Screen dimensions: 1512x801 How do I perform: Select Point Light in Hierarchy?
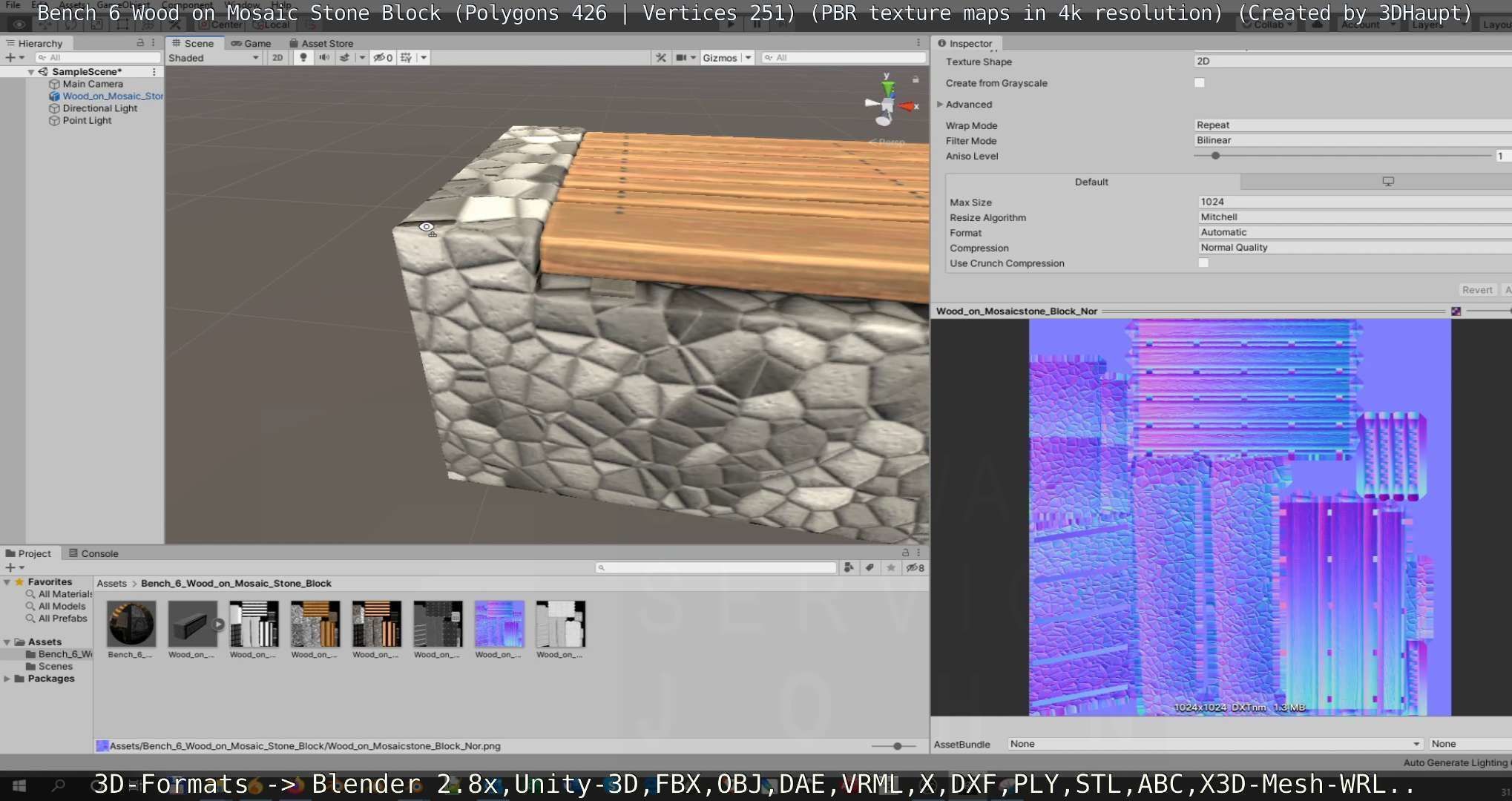click(87, 120)
